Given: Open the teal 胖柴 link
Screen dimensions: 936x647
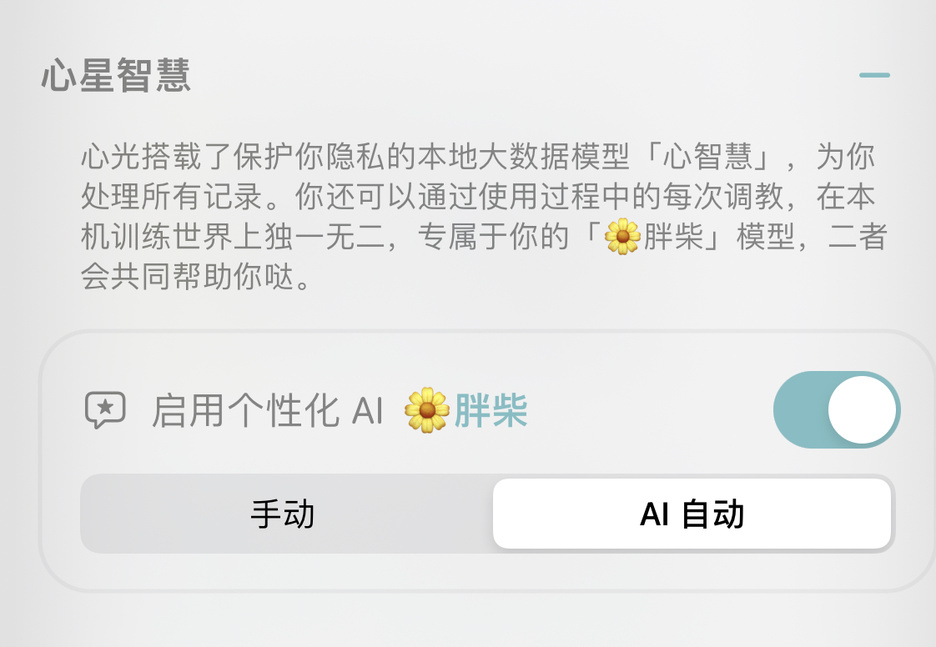Looking at the screenshot, I should coord(491,410).
